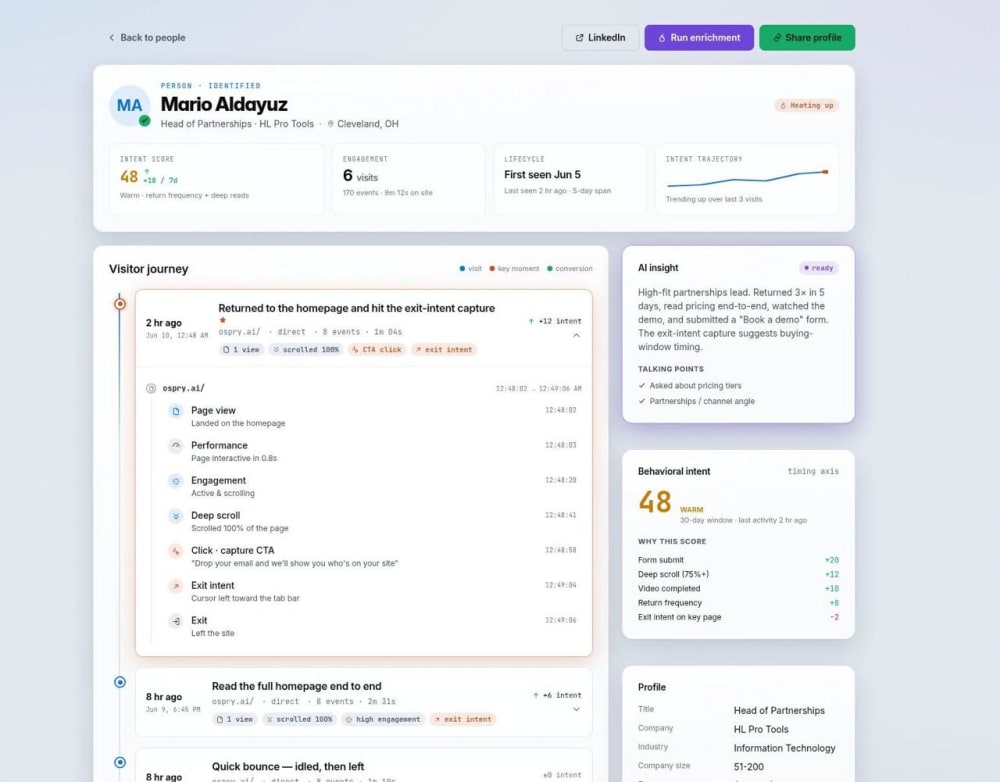Click the CTA click tag

[x=377, y=350]
